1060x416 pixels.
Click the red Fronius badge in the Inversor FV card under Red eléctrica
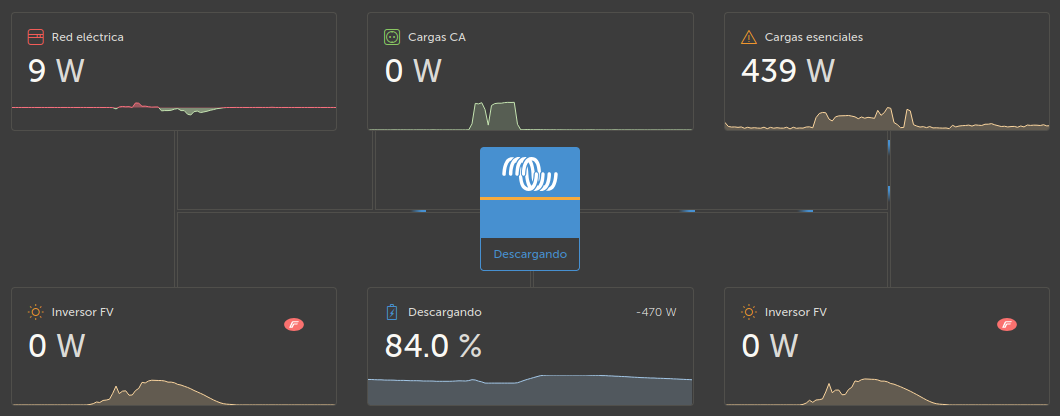pos(294,324)
